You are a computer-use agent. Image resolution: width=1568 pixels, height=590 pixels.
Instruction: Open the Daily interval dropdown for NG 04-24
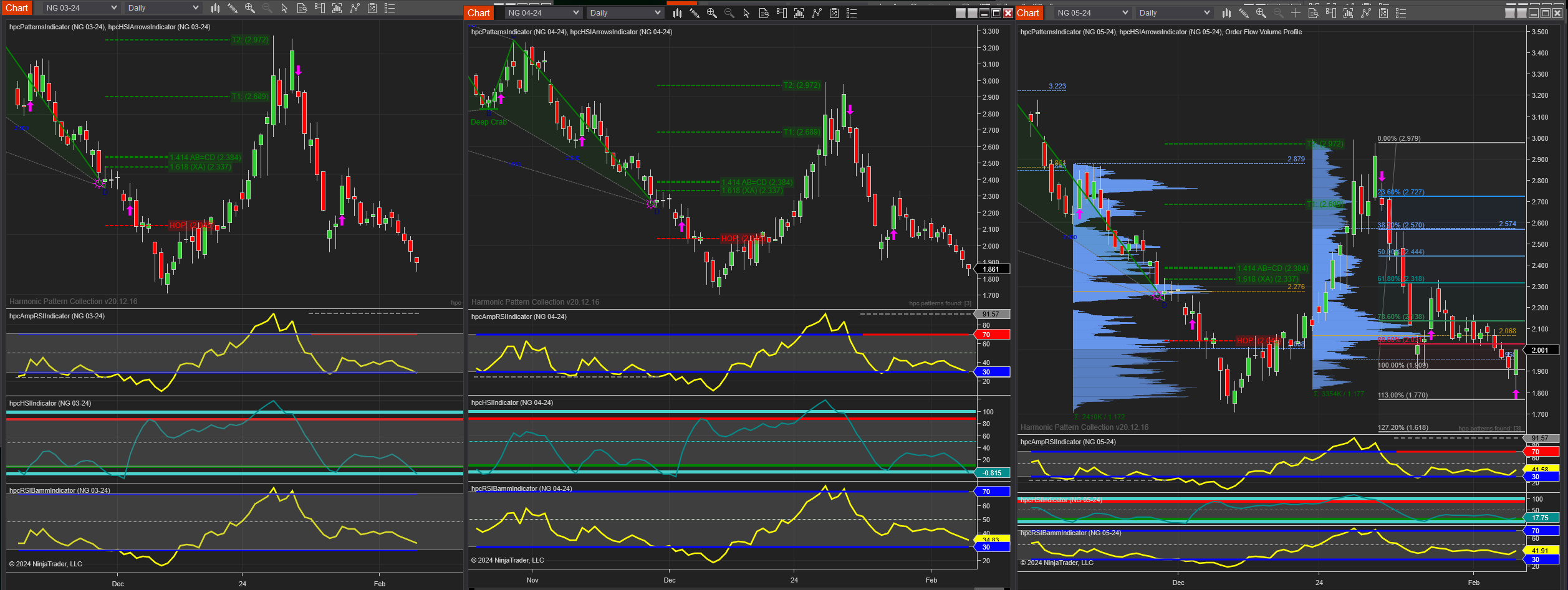coord(625,13)
